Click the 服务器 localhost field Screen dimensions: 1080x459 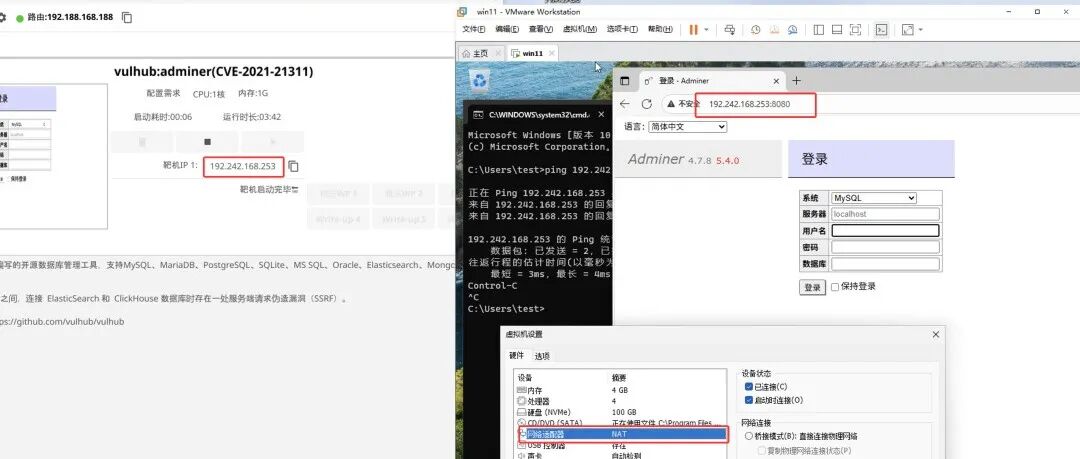point(885,214)
